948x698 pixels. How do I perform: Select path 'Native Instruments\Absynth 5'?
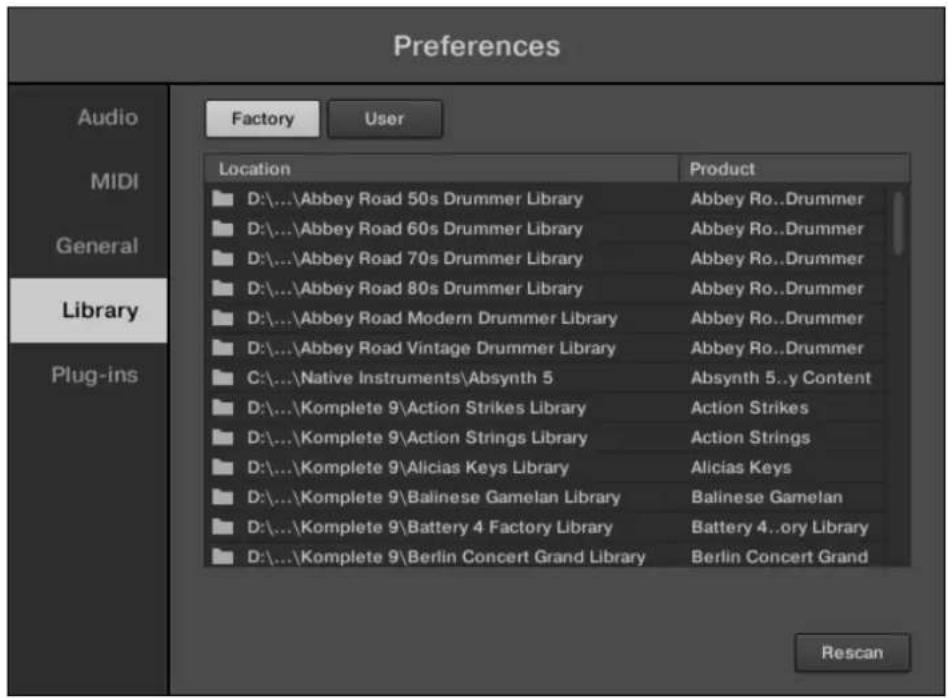click(400, 377)
